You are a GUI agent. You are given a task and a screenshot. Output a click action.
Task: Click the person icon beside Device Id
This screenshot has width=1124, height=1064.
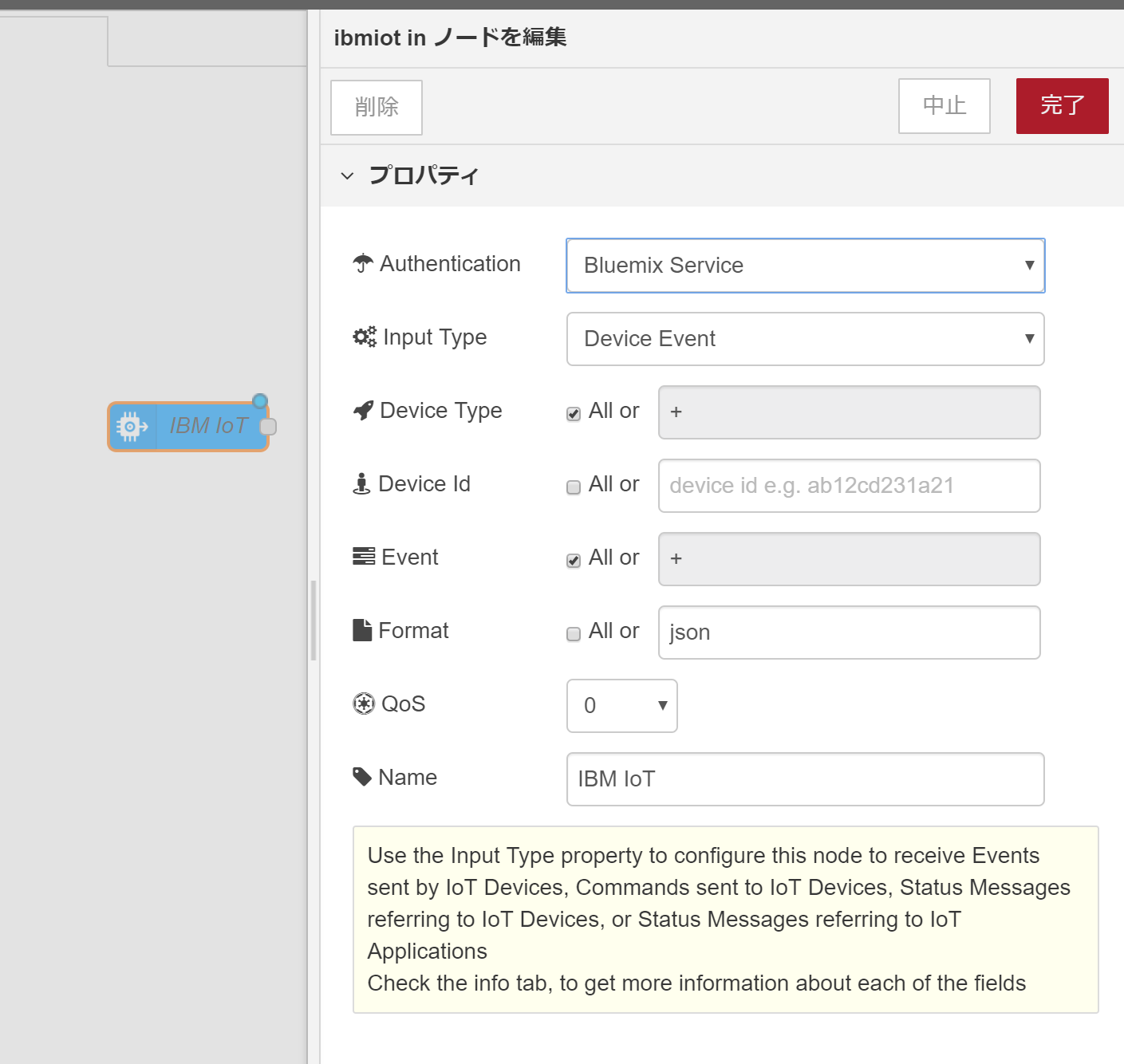(x=361, y=483)
